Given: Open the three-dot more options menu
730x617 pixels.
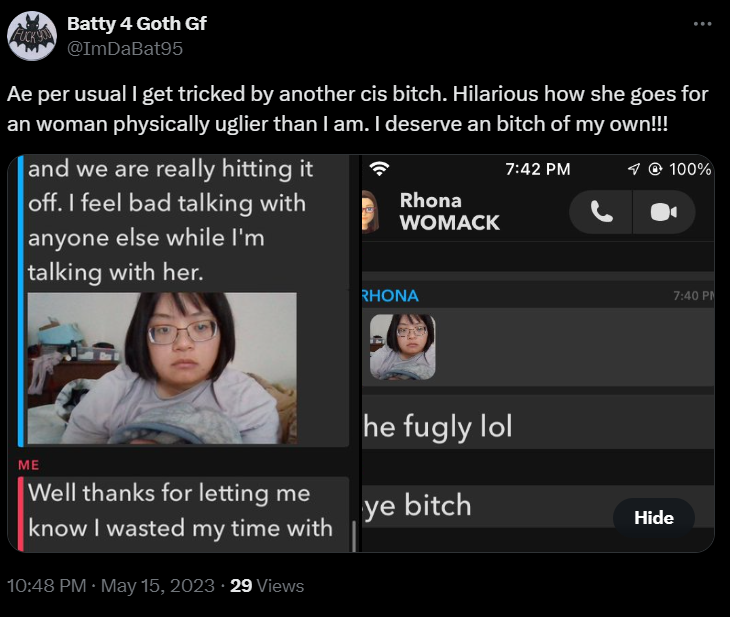Looking at the screenshot, I should [702, 24].
